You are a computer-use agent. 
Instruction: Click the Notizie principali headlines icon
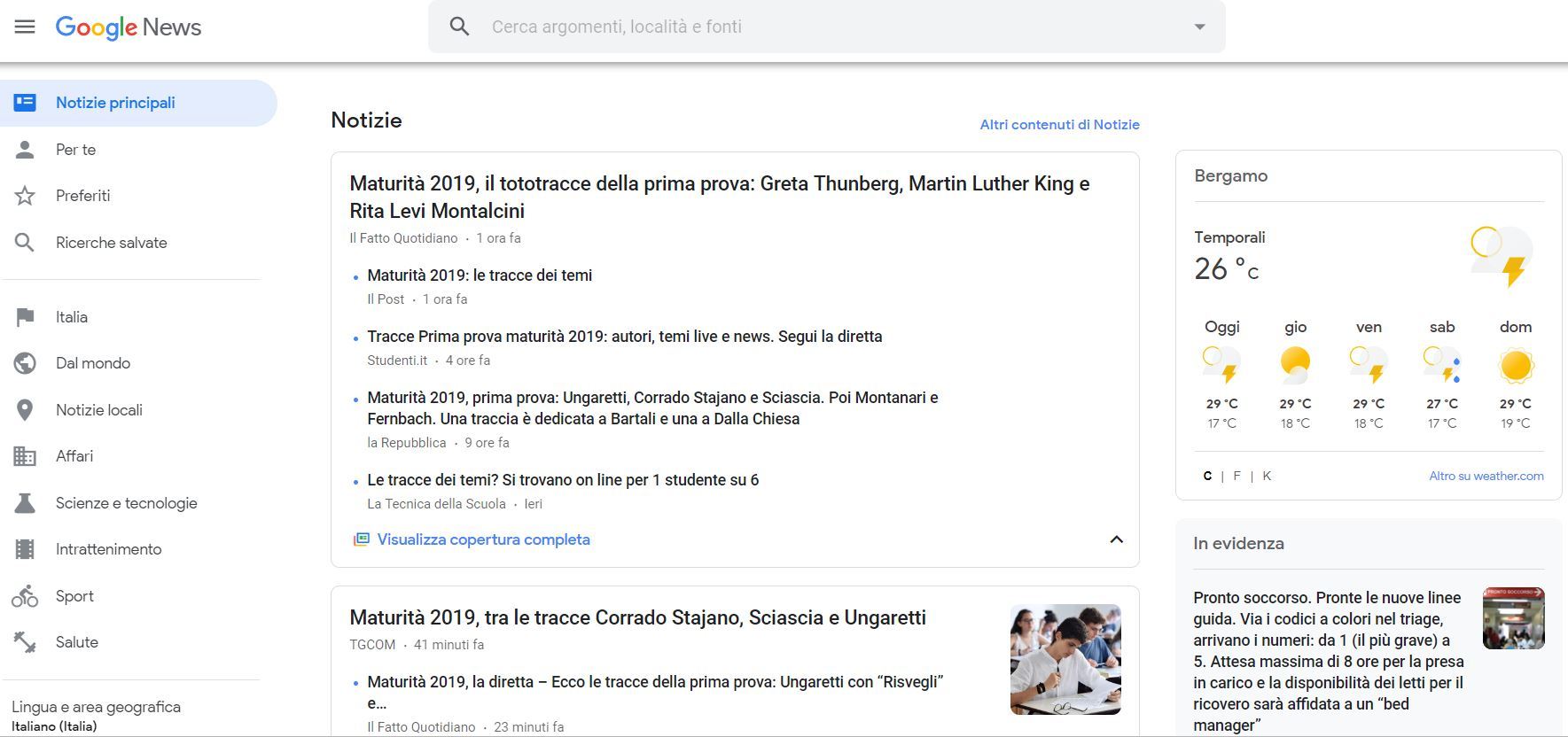25,103
